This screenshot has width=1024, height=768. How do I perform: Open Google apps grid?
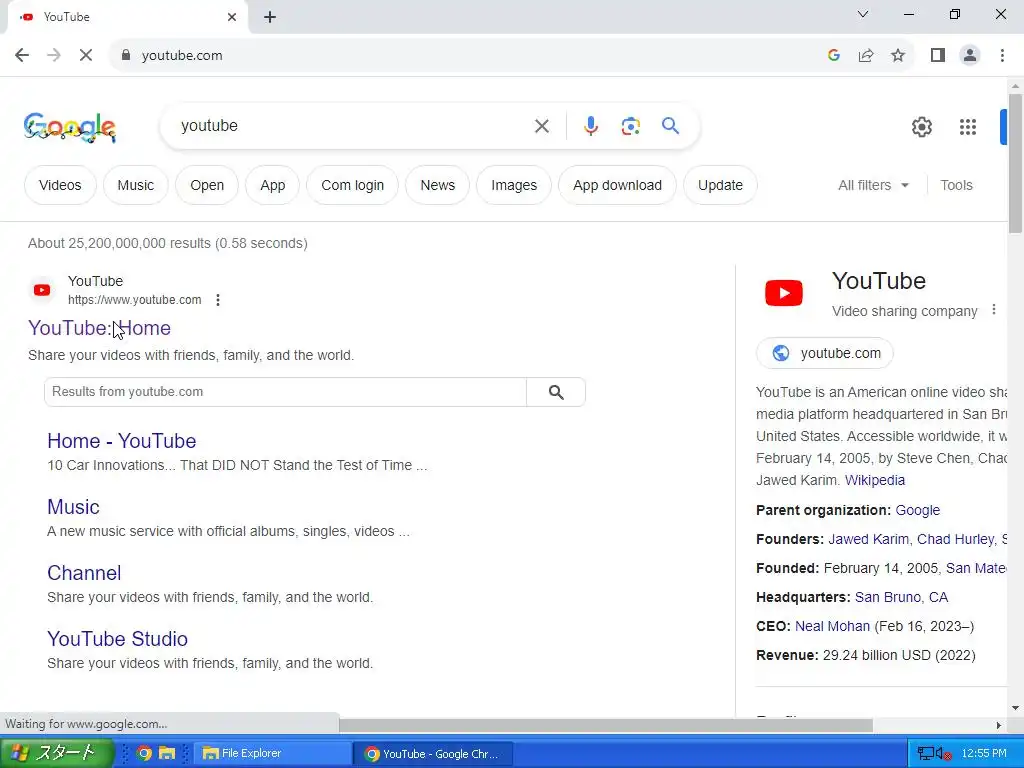[968, 127]
